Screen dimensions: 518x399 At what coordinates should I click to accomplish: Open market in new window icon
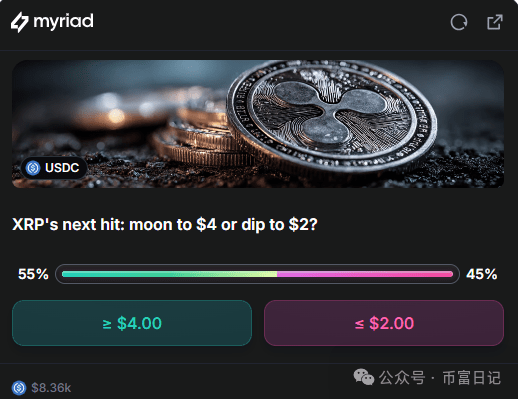[495, 22]
